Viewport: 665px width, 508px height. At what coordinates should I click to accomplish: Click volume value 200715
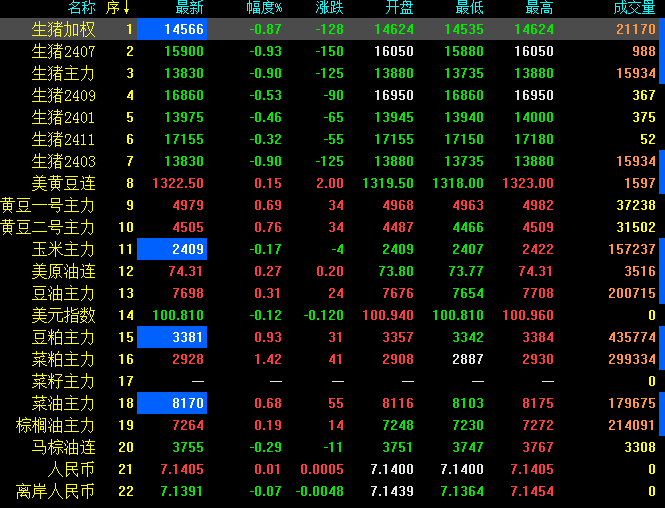[x=632, y=293]
